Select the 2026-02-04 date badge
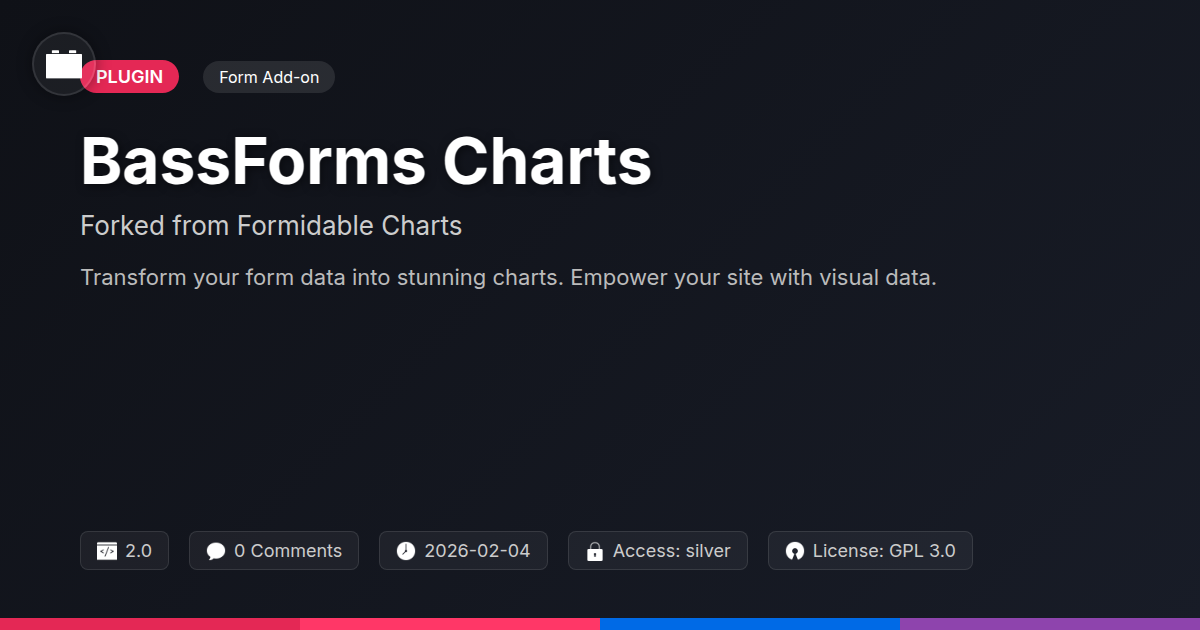This screenshot has width=1200, height=630. [463, 551]
